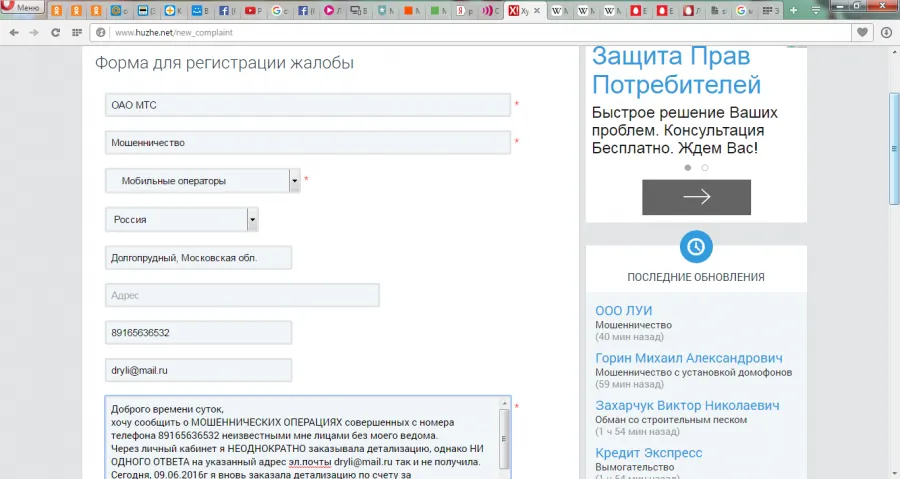Viewport: 900px width, 479px height.
Task: Open the Защита Прав Потребителей ad headline
Action: click(x=676, y=70)
